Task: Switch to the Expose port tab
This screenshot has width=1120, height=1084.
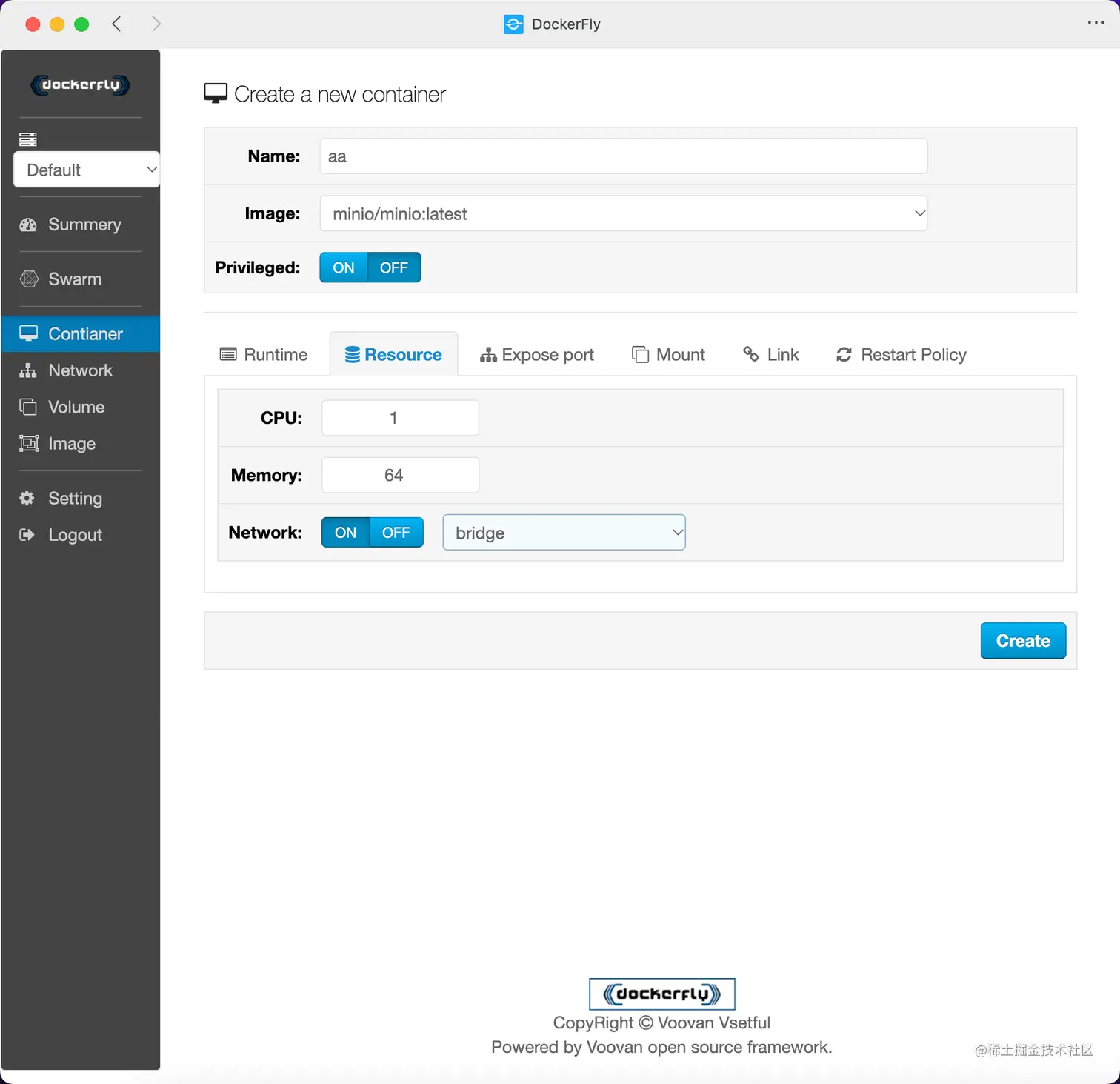Action: [537, 355]
